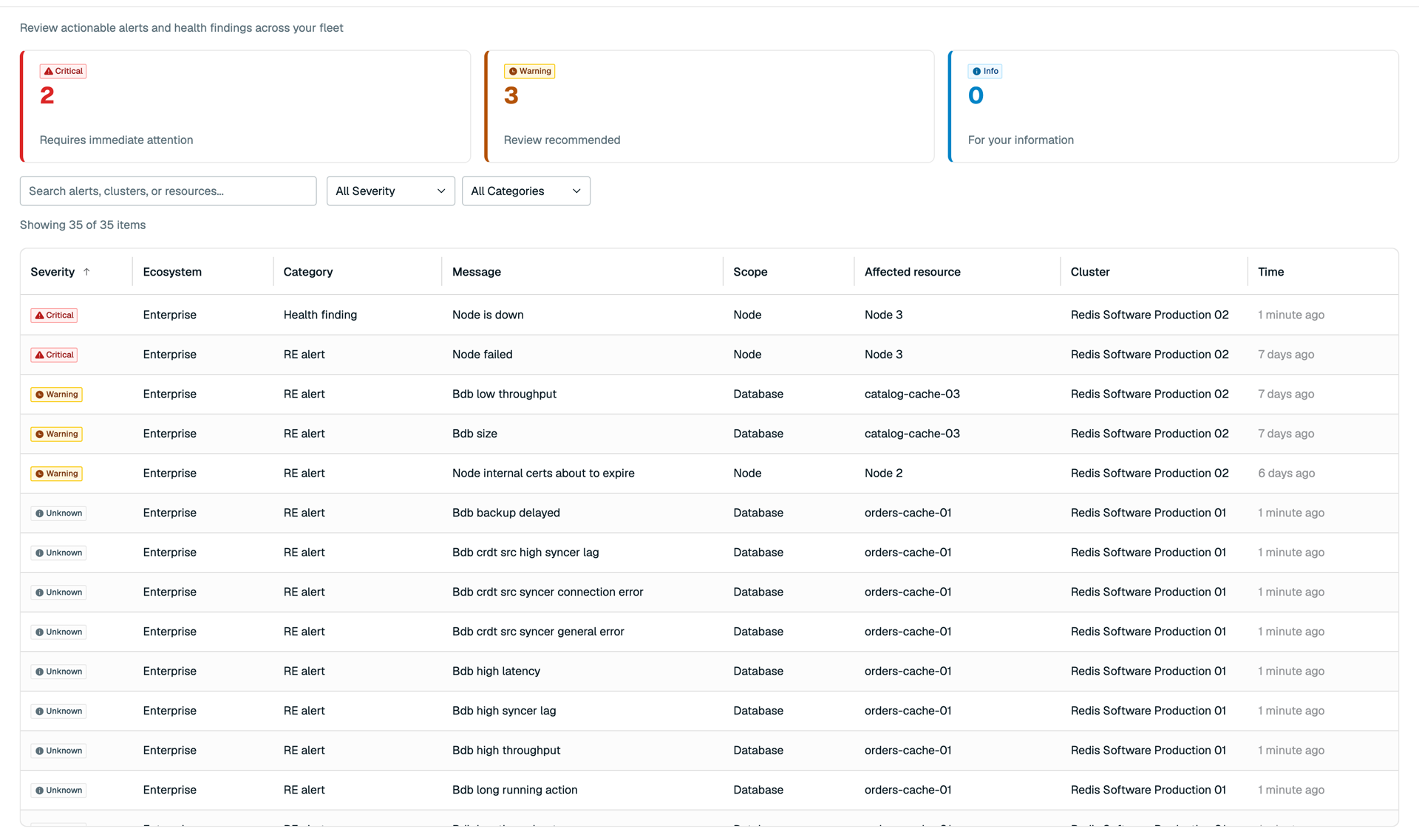Click Unknown badge in Bdb high throughput row

tap(58, 751)
